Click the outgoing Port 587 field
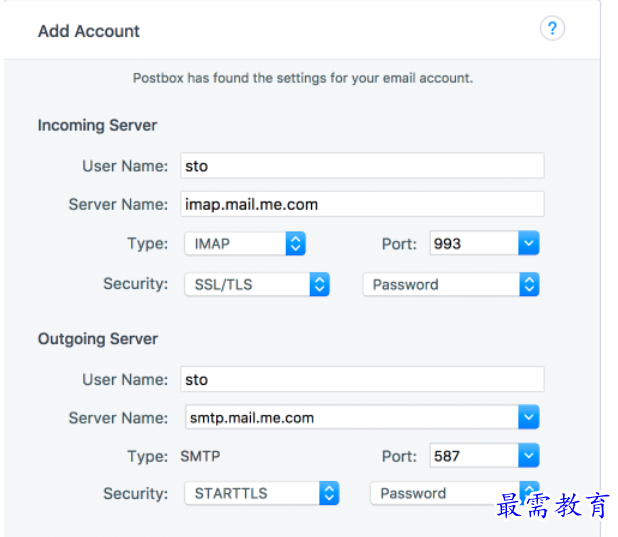 [x=475, y=456]
